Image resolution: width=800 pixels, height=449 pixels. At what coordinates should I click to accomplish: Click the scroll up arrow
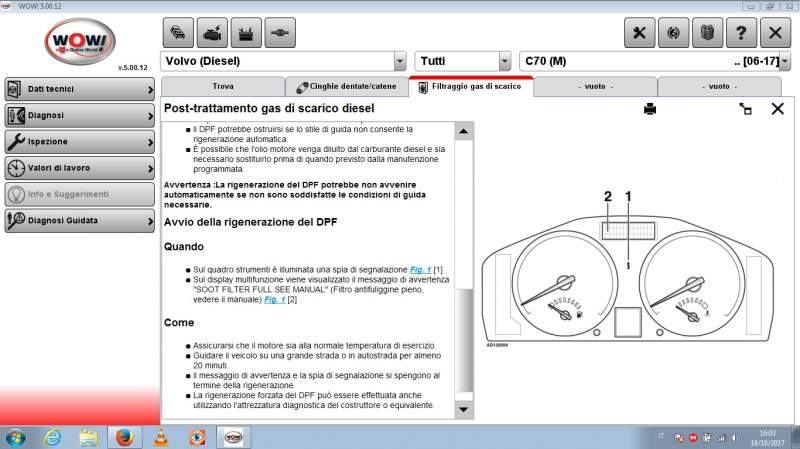[x=463, y=132]
